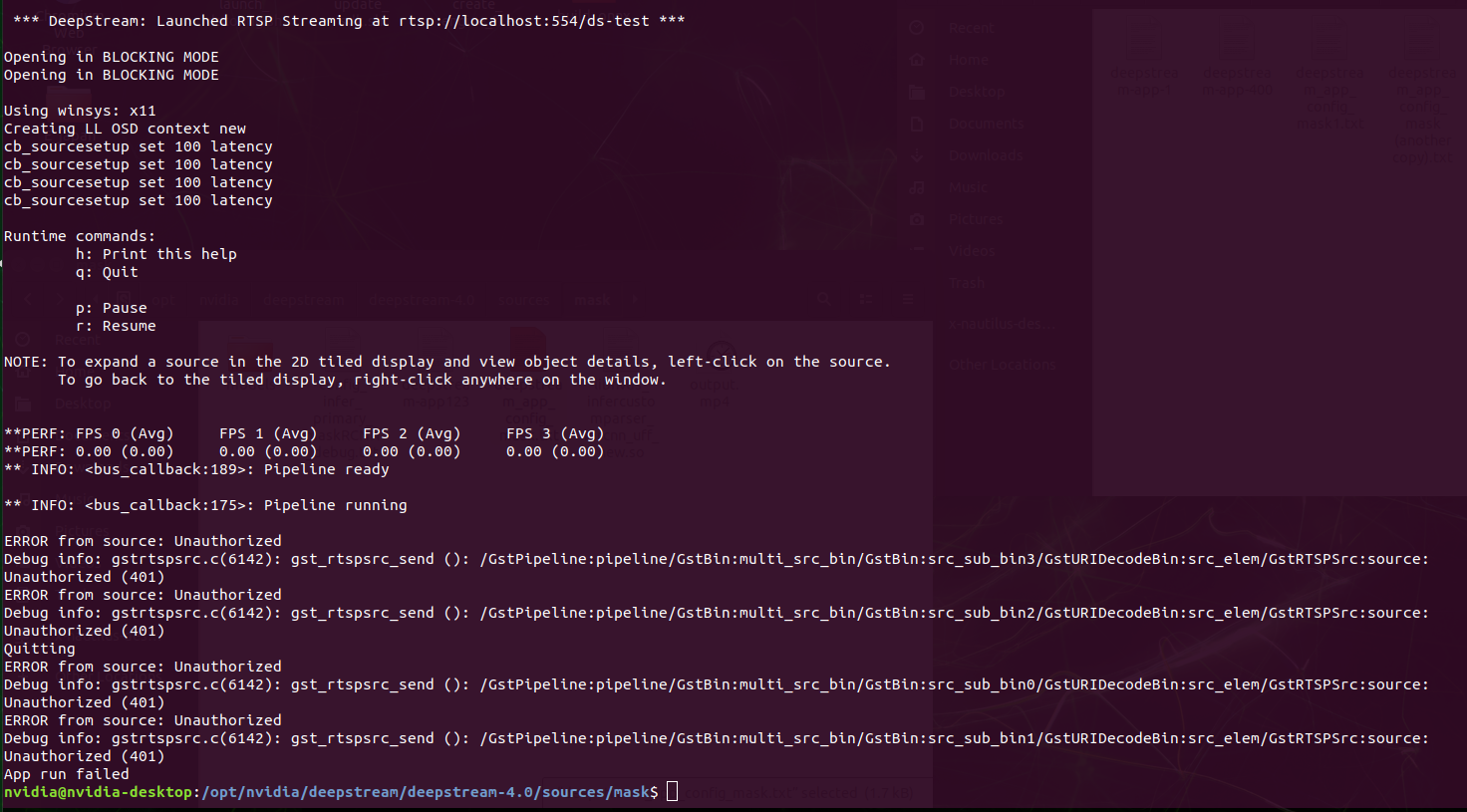
Task: Click the 'To go back to the tiled display' line
Action: pyautogui.click(x=362, y=380)
